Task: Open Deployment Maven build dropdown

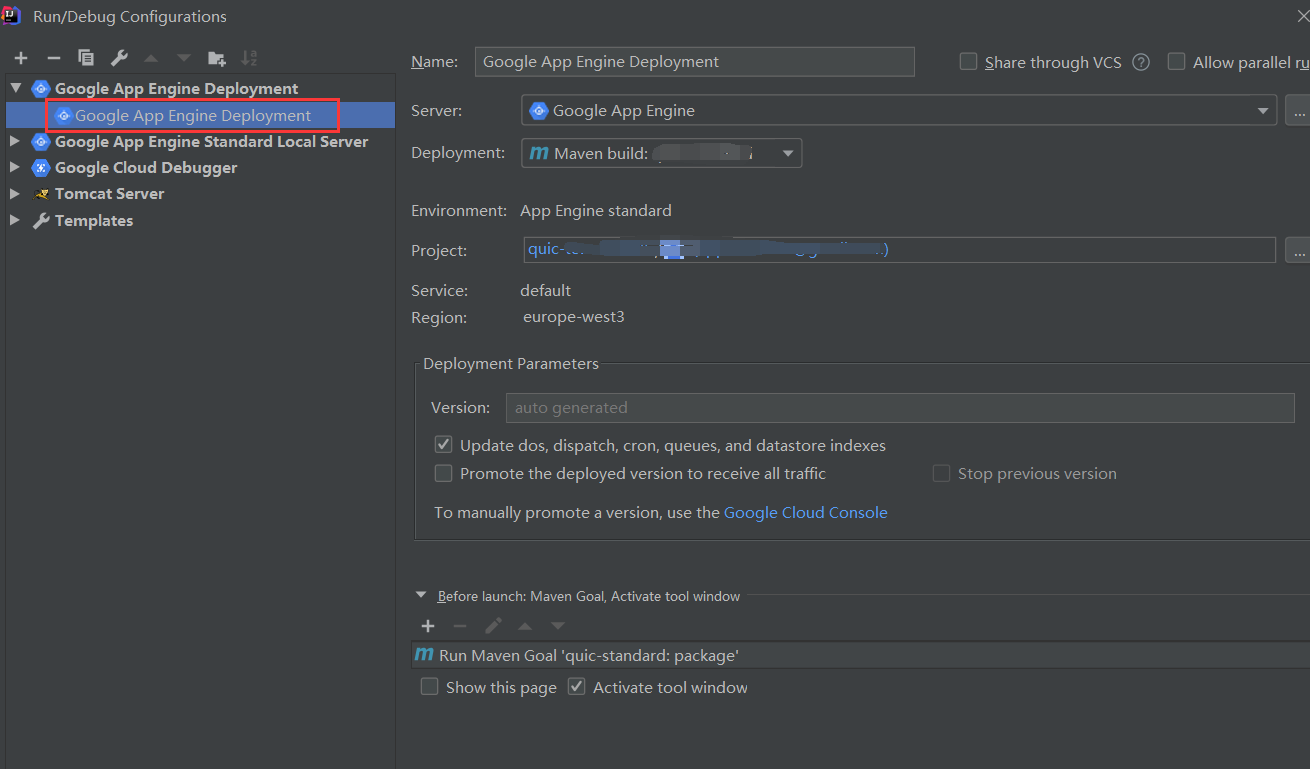Action: pos(661,153)
